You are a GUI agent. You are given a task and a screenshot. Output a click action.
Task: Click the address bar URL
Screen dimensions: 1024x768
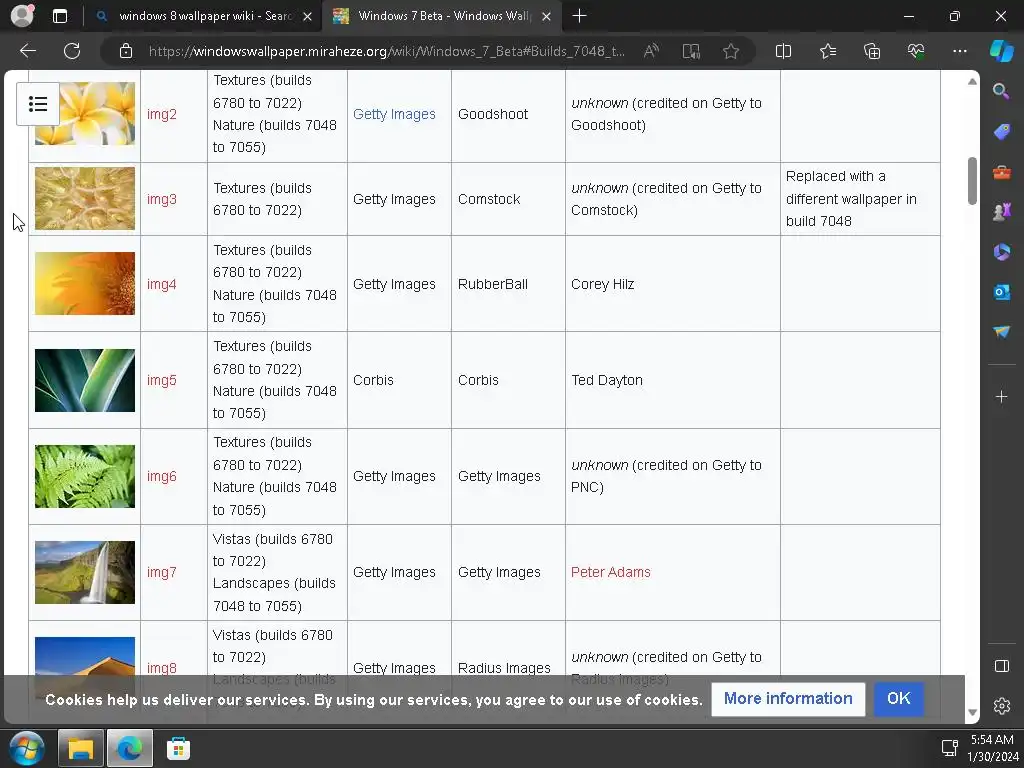tap(386, 51)
